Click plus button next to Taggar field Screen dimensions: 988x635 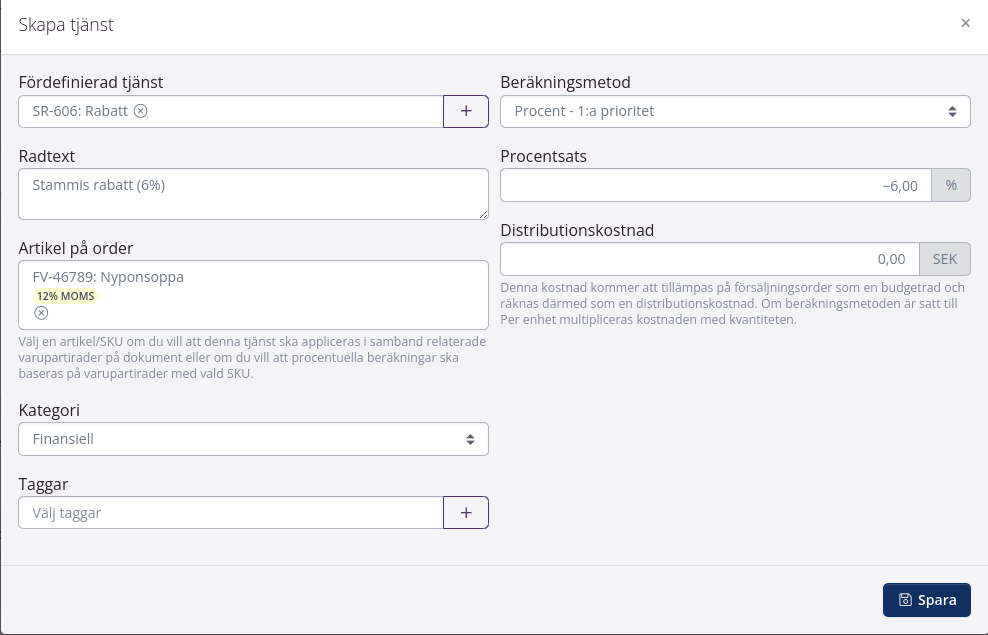click(466, 512)
